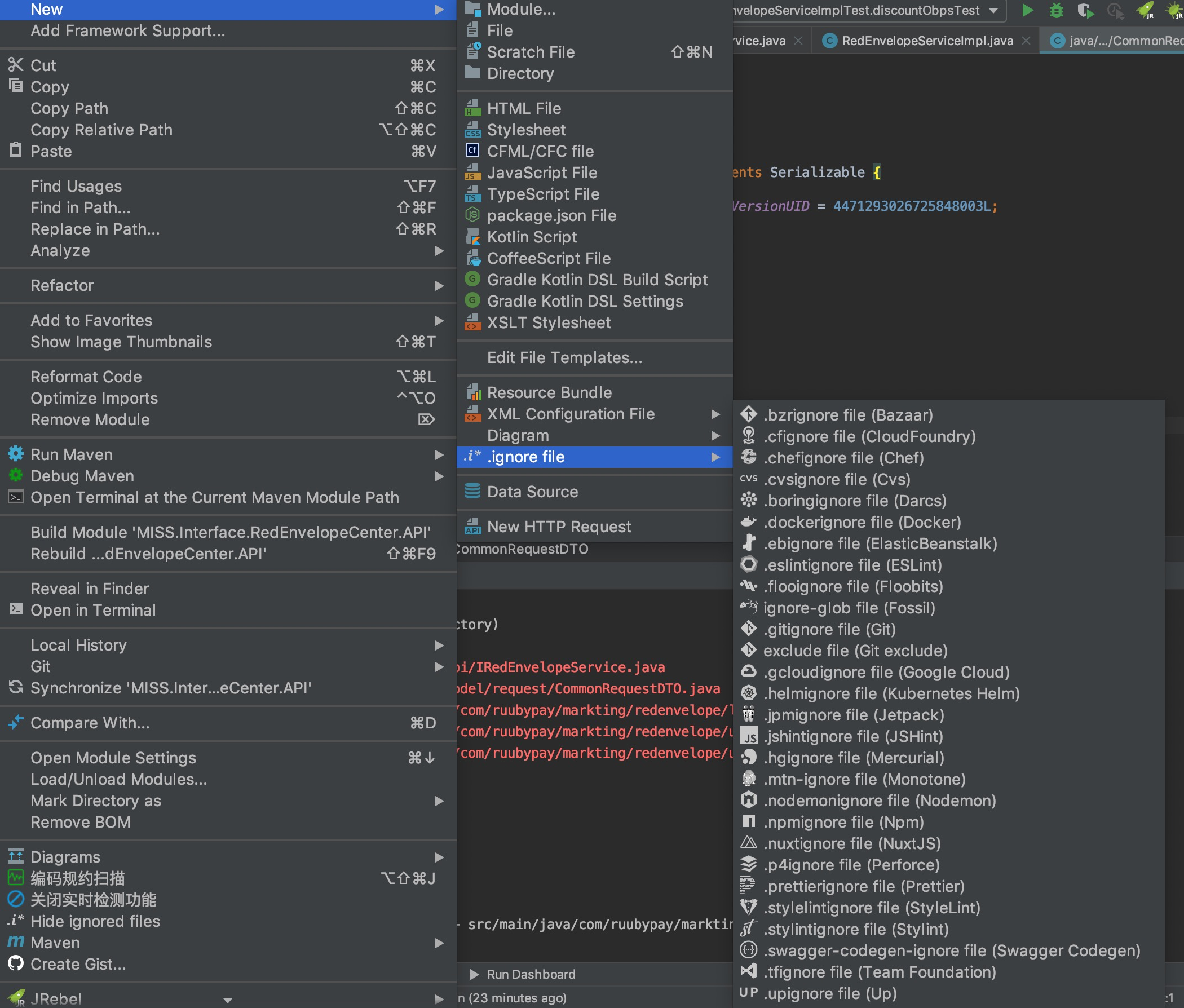Click the Compare With arrows icon
1184x1008 pixels.
(x=15, y=722)
